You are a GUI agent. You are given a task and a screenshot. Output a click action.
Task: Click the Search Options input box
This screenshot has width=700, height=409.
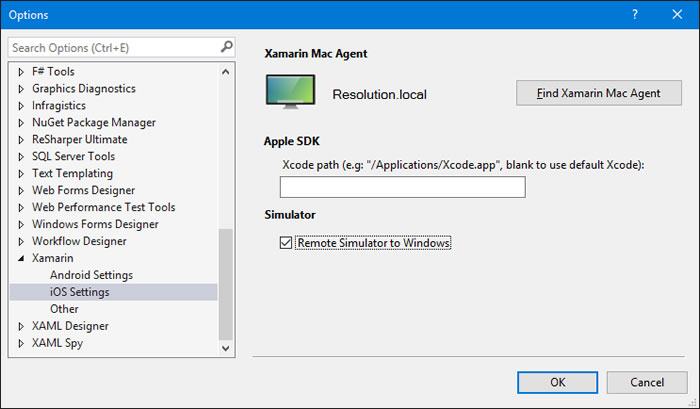point(115,47)
